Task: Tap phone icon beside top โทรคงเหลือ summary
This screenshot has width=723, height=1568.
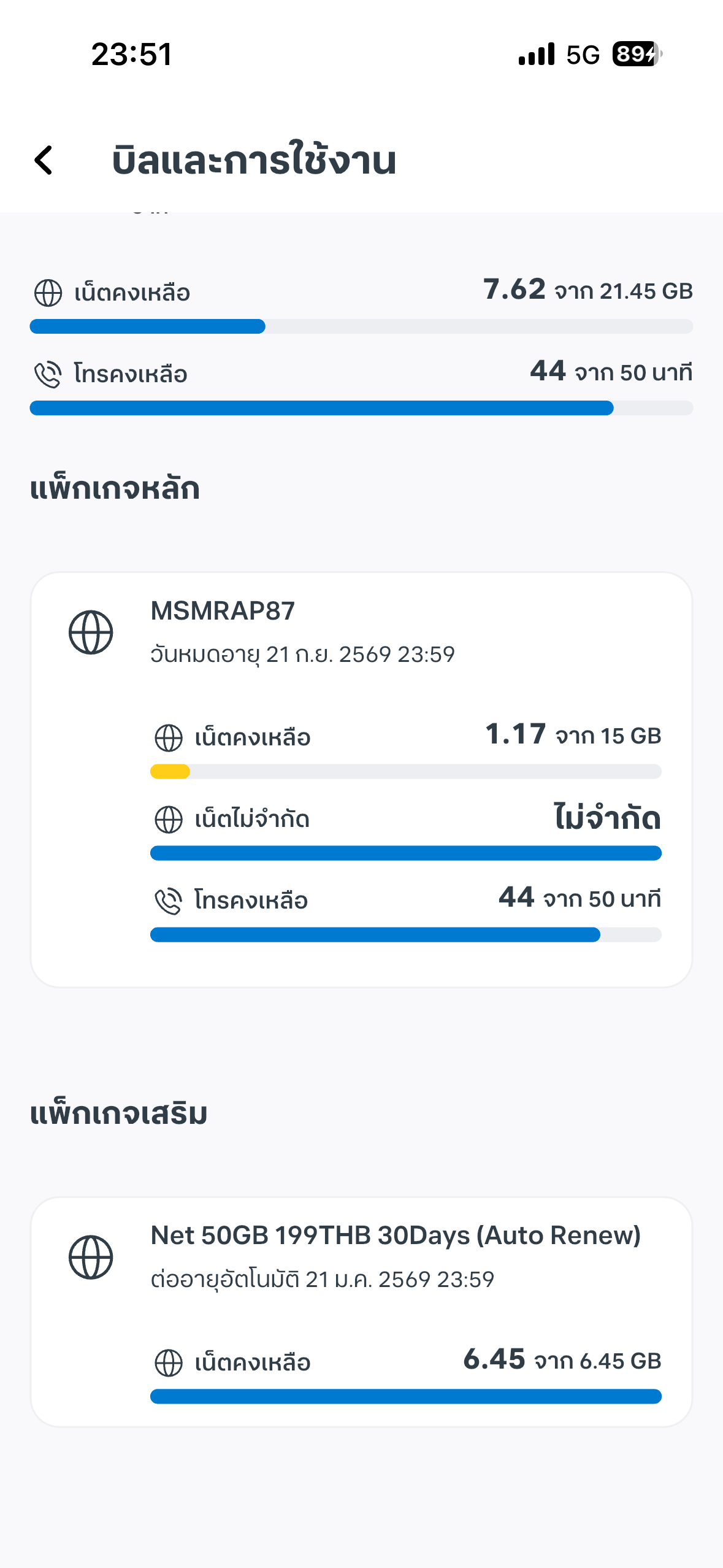Action: click(48, 374)
